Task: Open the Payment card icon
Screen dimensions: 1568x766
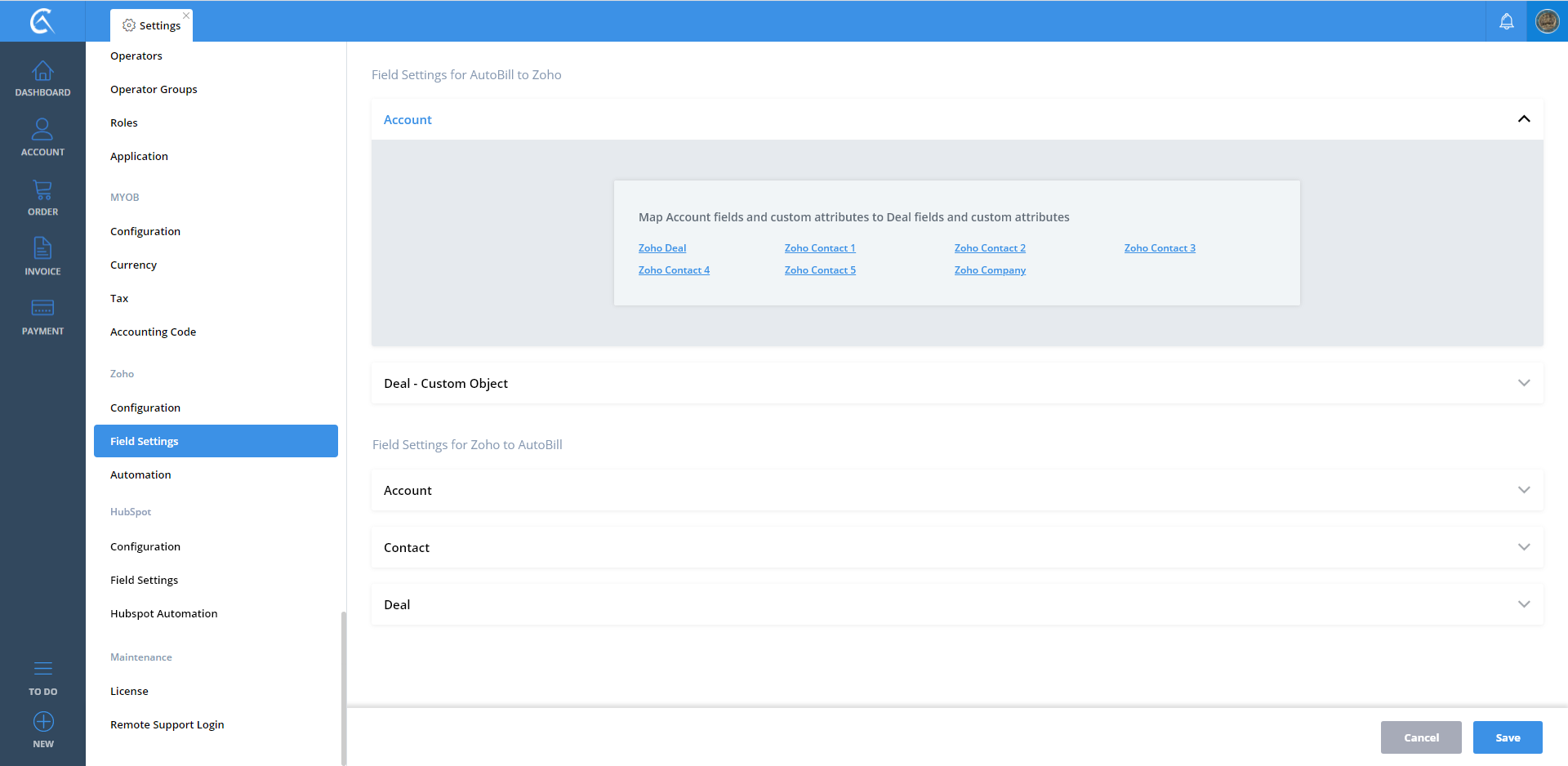Action: [x=42, y=308]
